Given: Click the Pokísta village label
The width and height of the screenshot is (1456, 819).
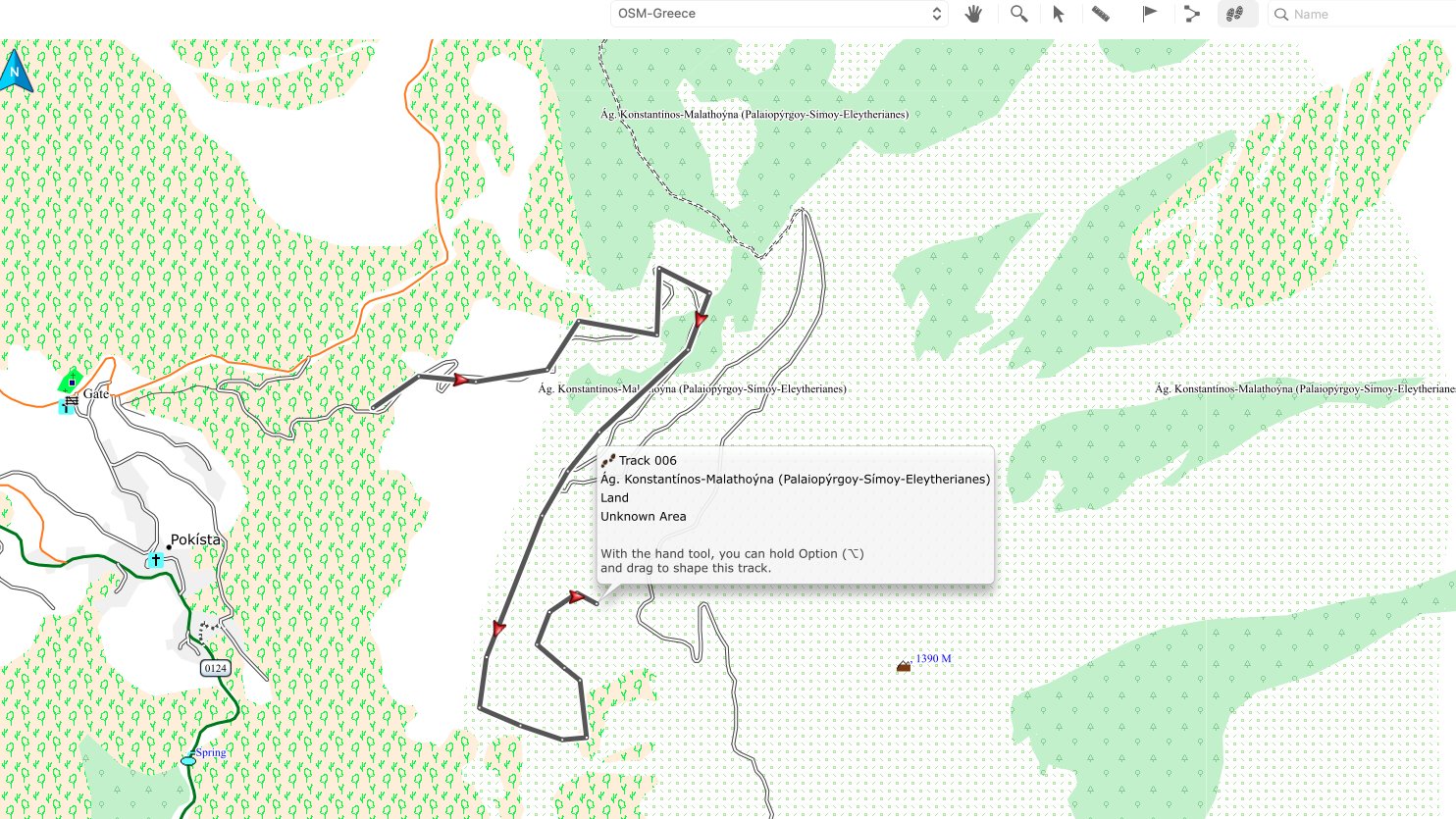Looking at the screenshot, I should pos(195,539).
